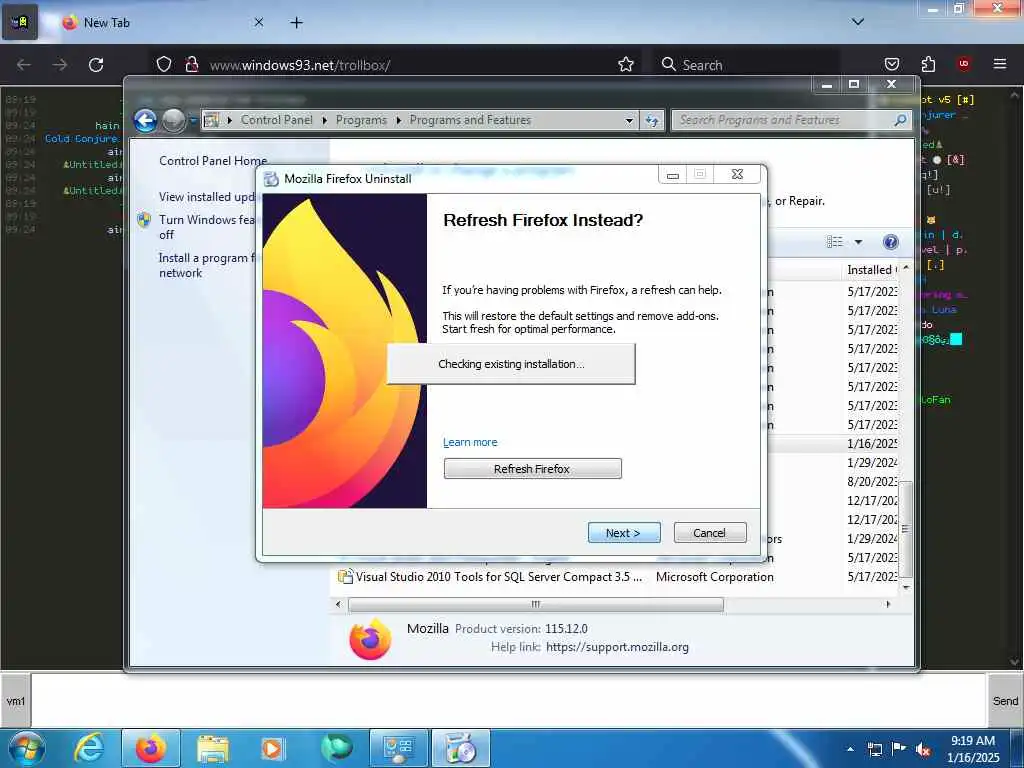Open Firefox's Extensions puzzle icon
The image size is (1024, 768).
click(x=928, y=64)
